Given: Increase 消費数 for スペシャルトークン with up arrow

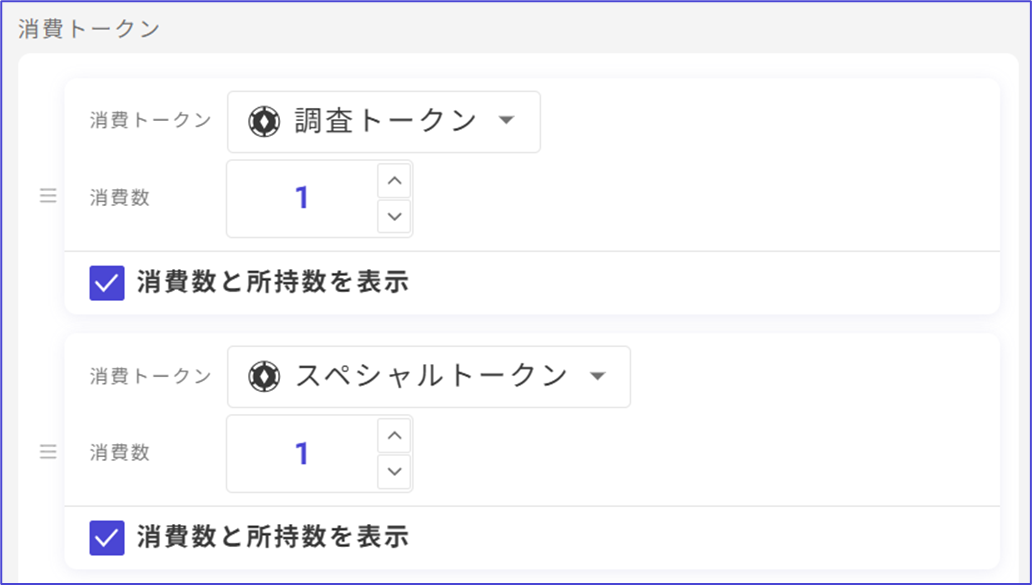Looking at the screenshot, I should coord(395,435).
